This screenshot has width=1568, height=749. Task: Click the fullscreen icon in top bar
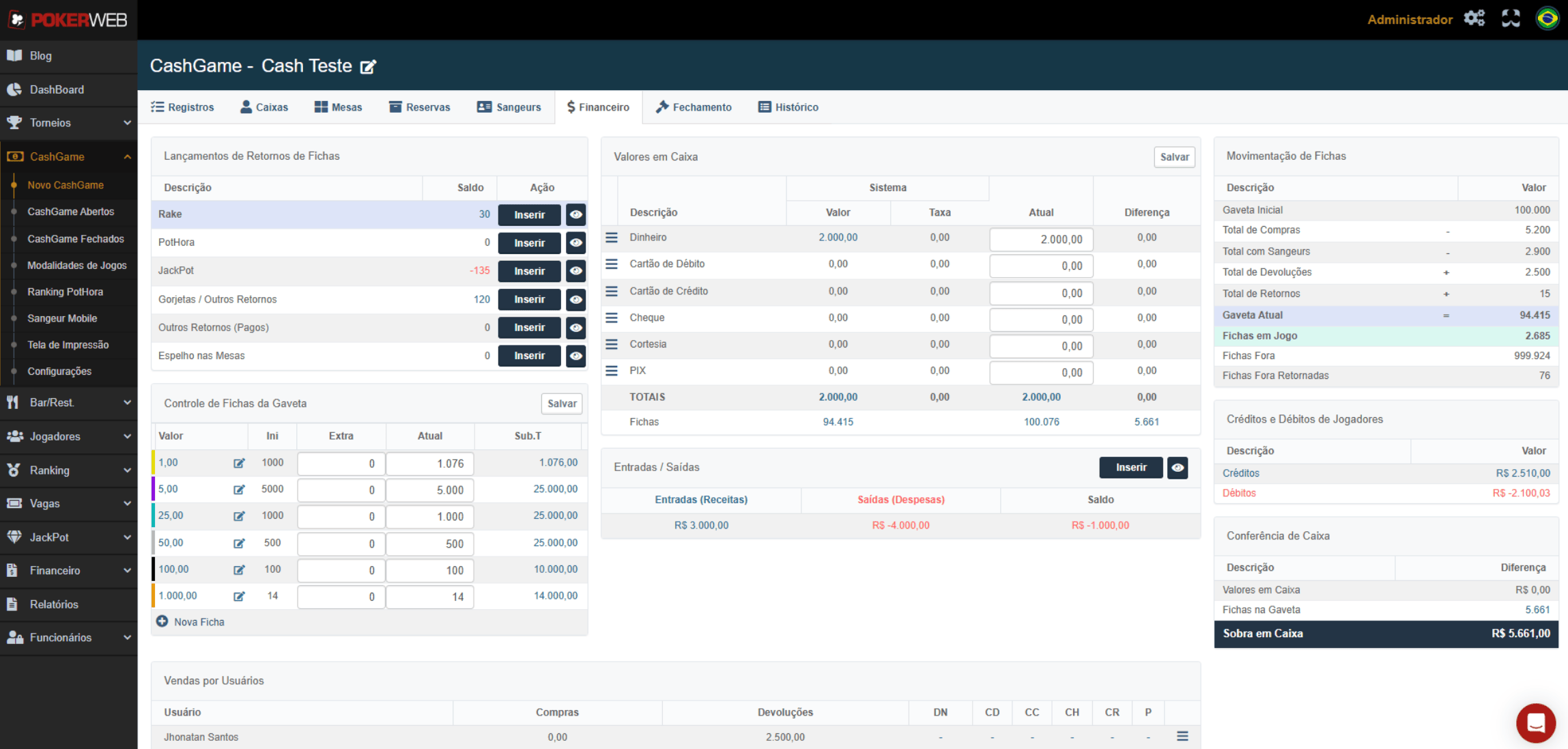point(1511,18)
